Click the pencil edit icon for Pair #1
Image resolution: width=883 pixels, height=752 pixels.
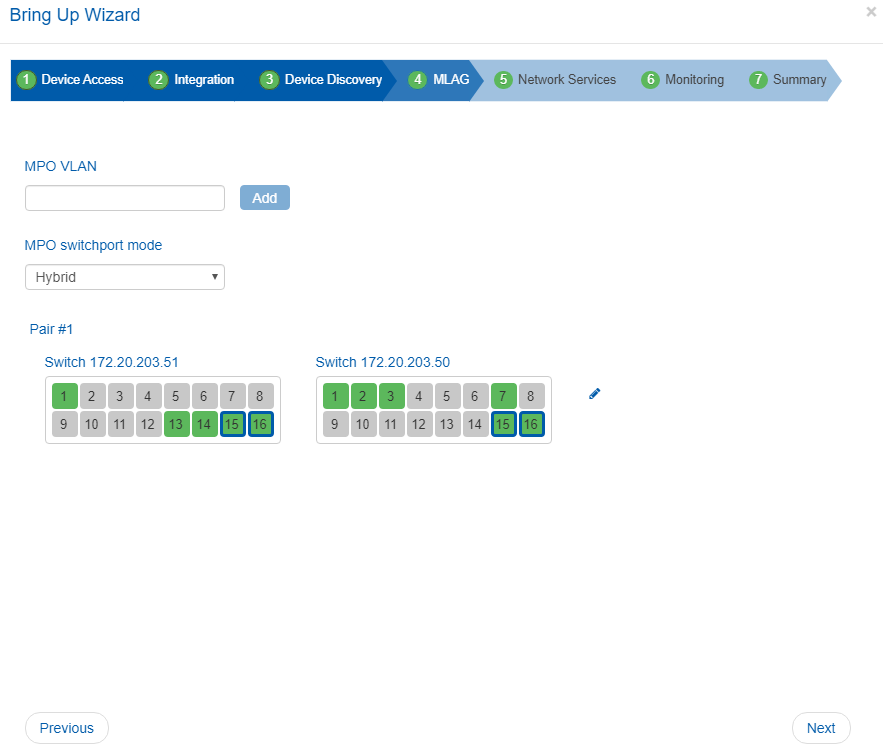595,394
